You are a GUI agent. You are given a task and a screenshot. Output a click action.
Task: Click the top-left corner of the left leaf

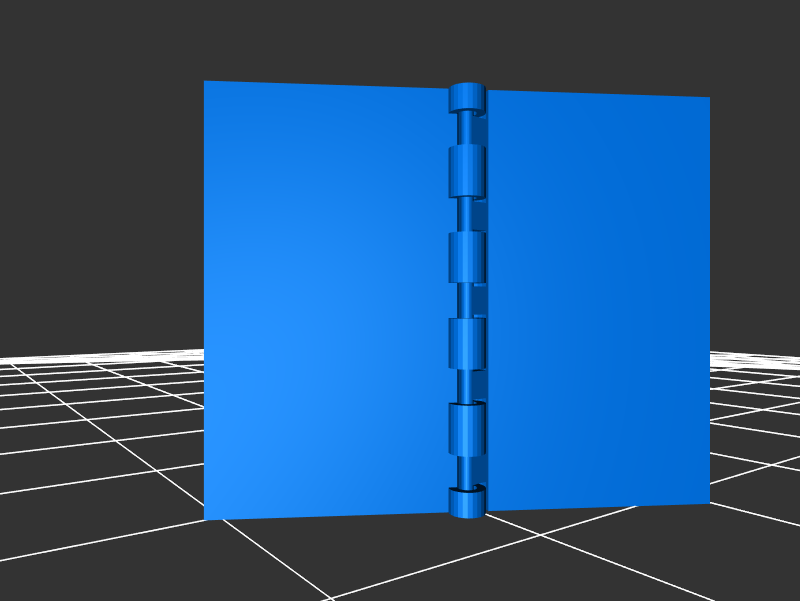pos(208,85)
